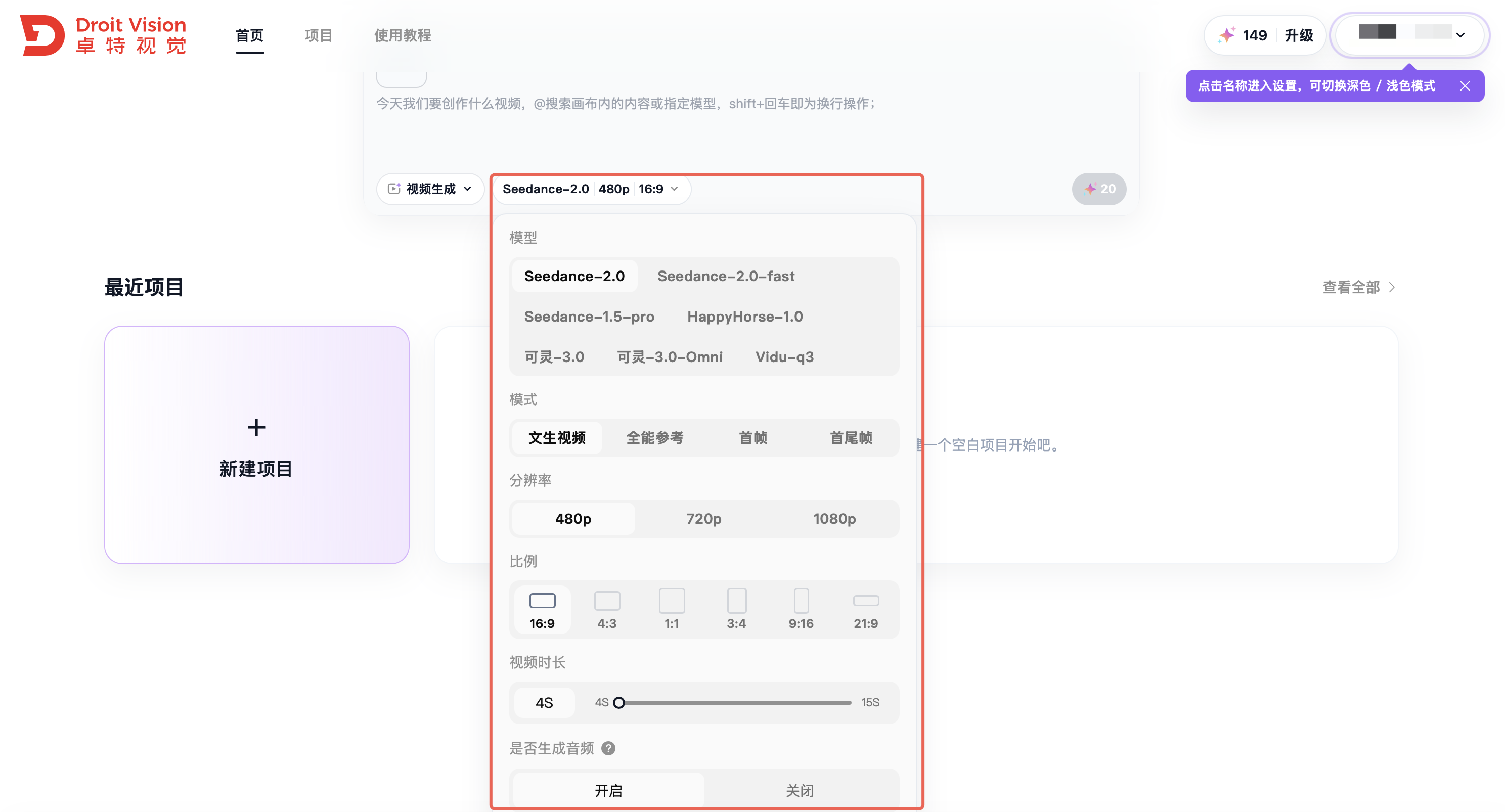Click the help icon next to 是否生成音频

(608, 748)
